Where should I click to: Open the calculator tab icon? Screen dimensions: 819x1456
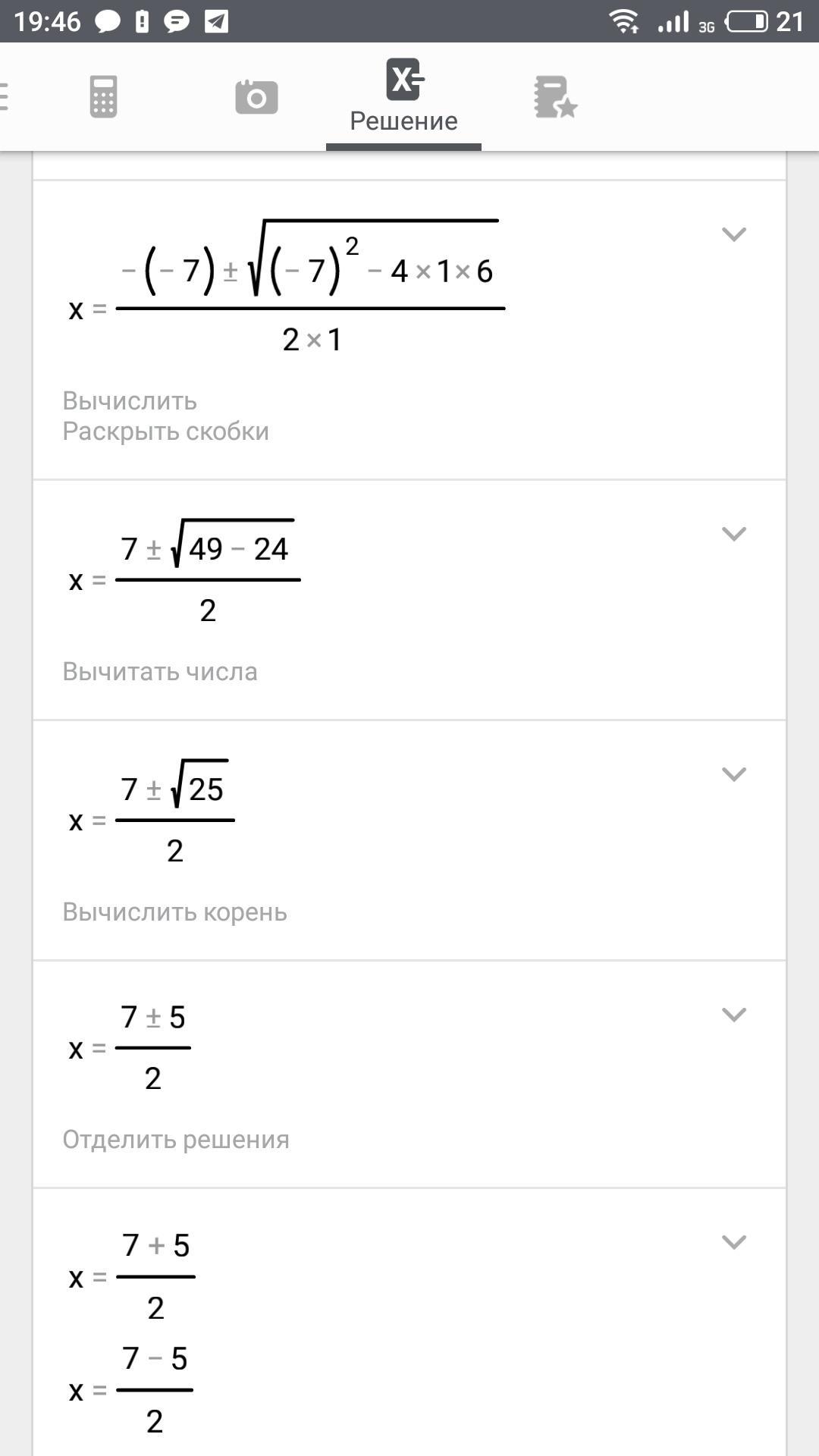click(103, 96)
